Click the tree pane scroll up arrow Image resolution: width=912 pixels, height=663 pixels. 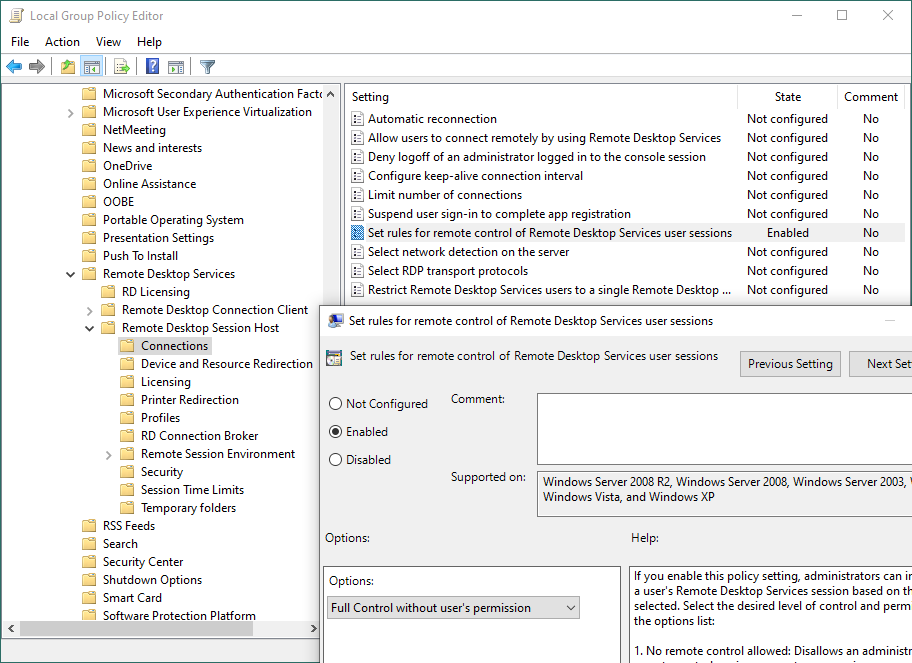pyautogui.click(x=330, y=94)
